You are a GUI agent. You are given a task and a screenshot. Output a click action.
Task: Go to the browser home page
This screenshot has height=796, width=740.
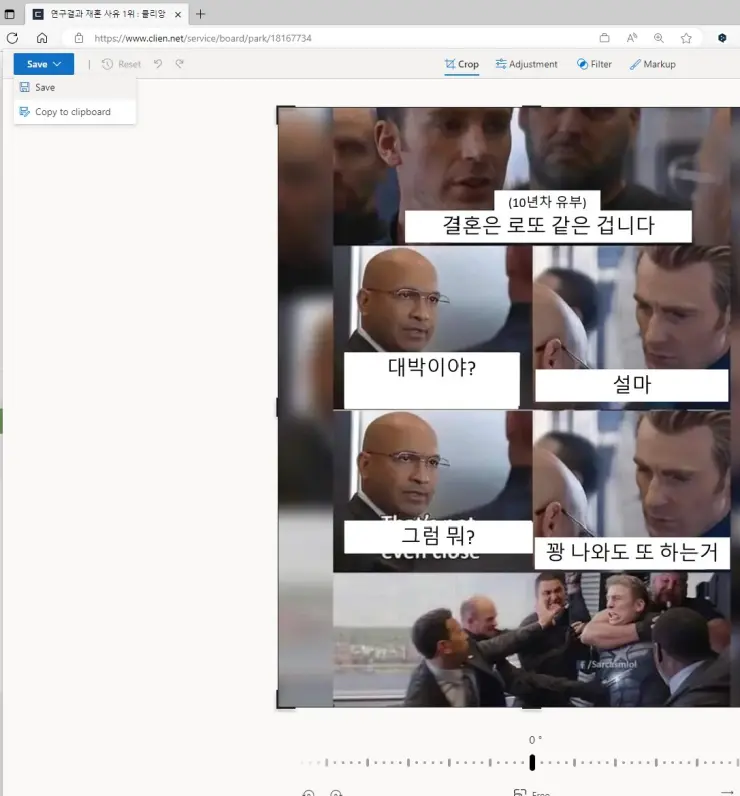[42, 38]
